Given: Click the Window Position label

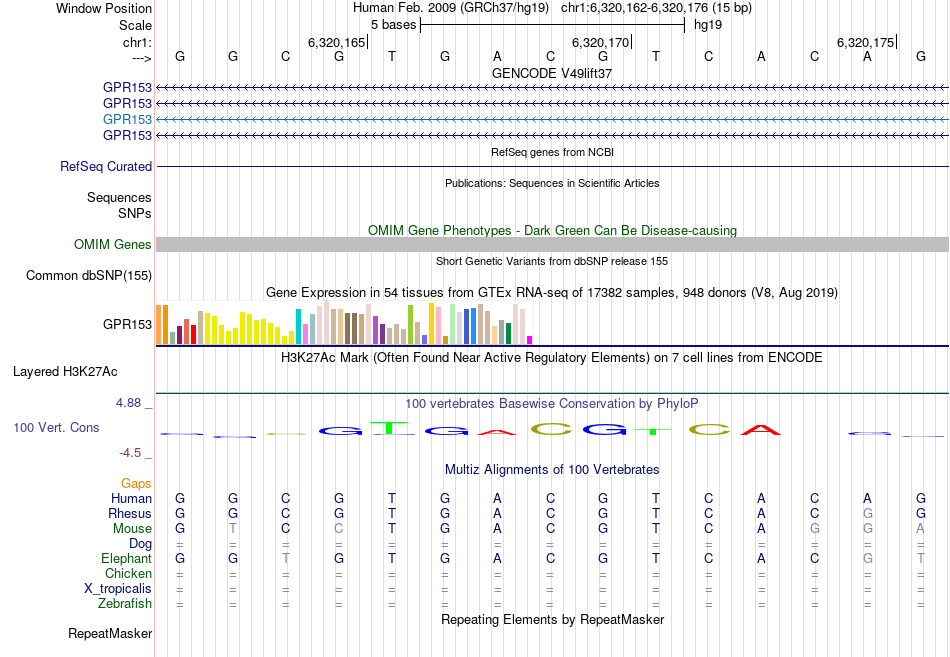Looking at the screenshot, I should point(104,8).
